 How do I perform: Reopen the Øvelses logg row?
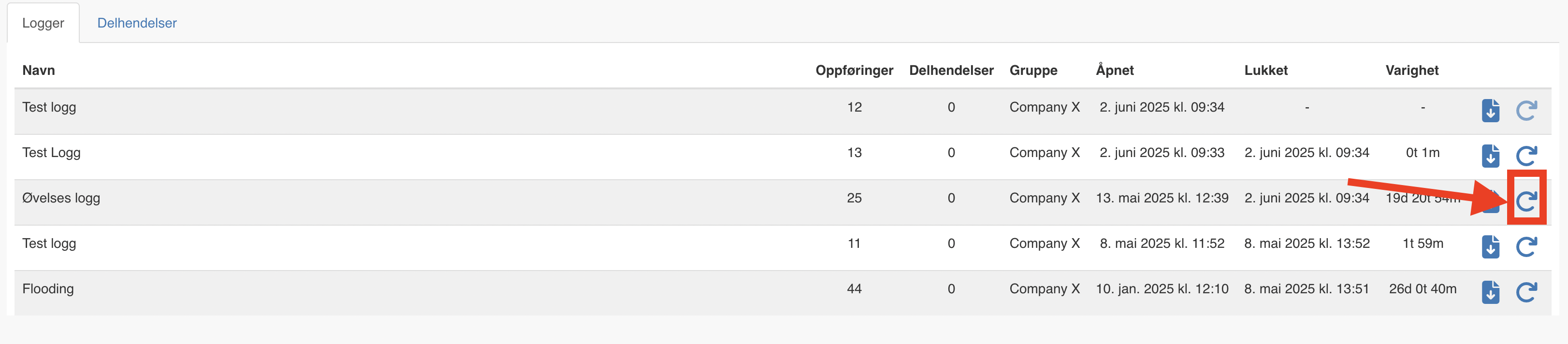click(1526, 201)
